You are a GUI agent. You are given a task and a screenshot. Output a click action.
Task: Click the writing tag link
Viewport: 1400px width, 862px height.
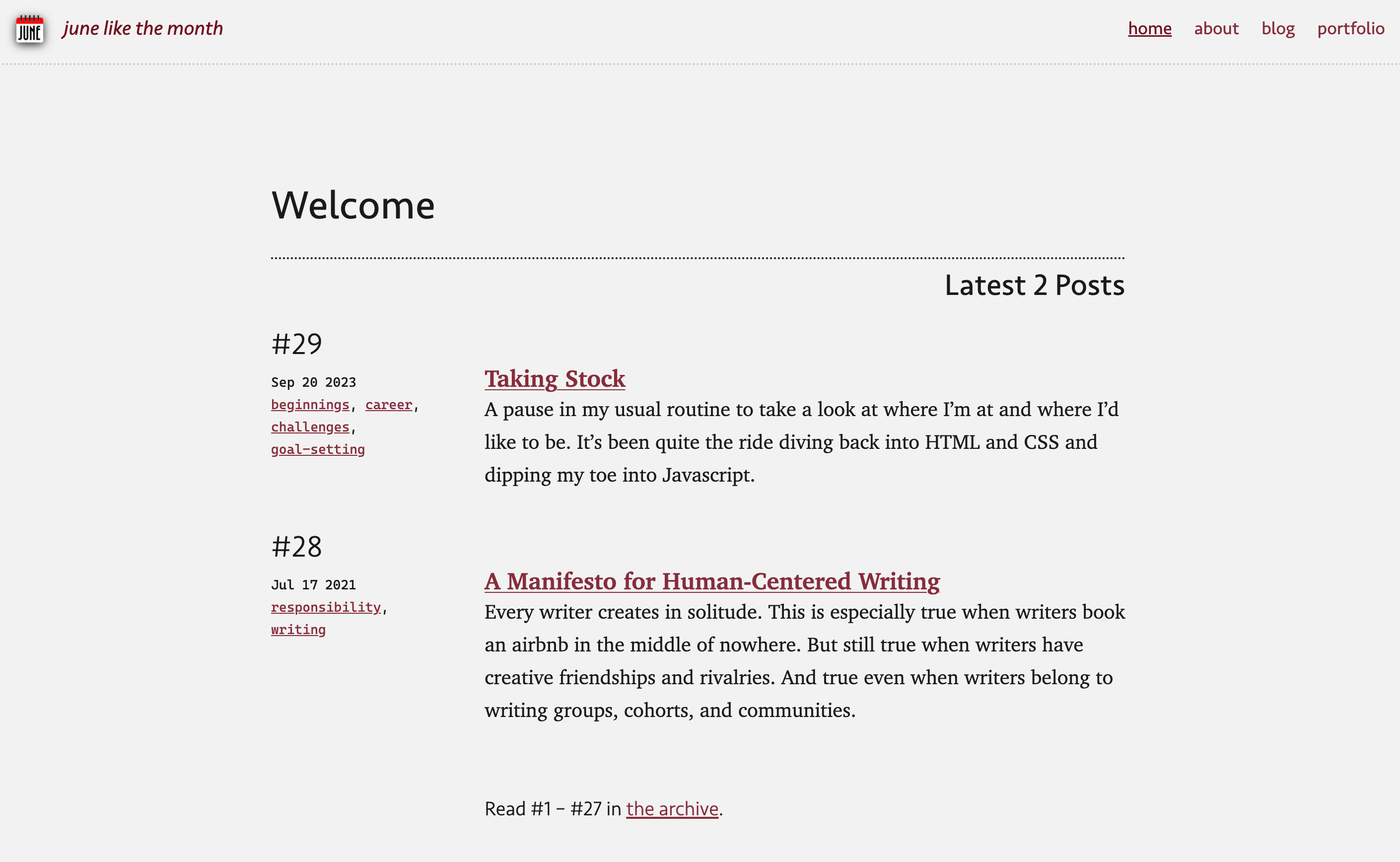(297, 629)
